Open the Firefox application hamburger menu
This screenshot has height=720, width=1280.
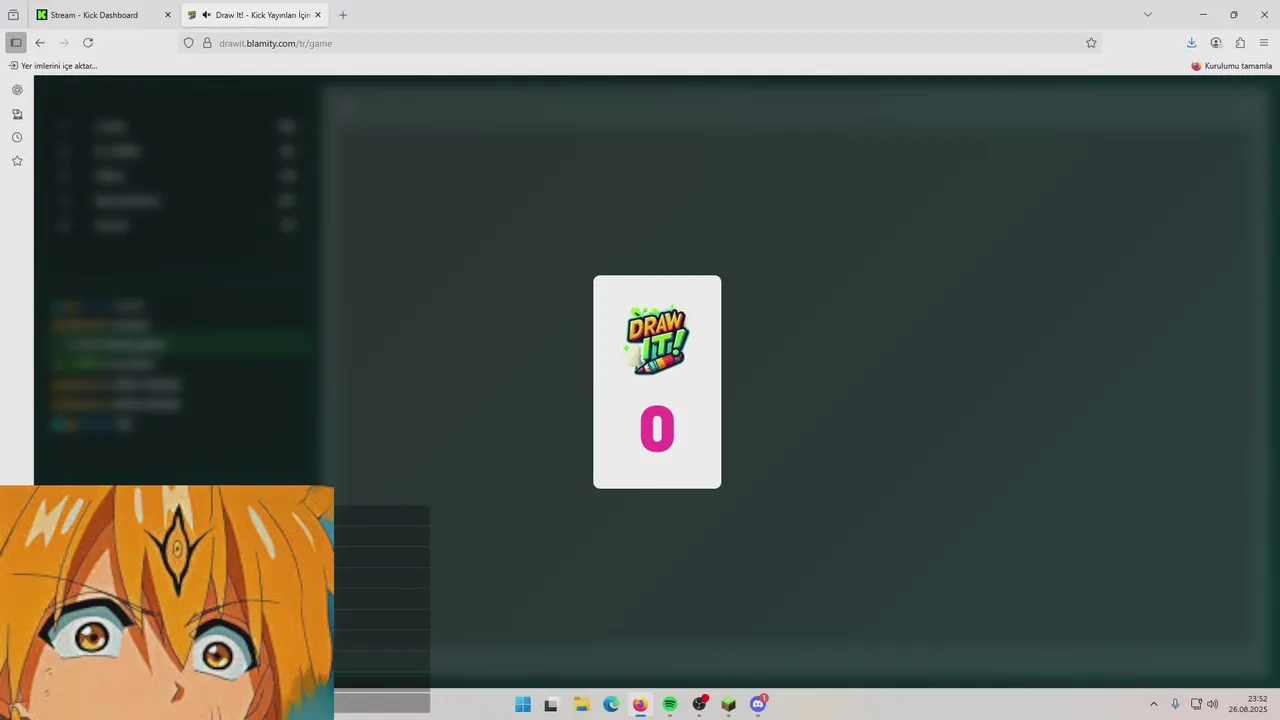(x=1264, y=43)
